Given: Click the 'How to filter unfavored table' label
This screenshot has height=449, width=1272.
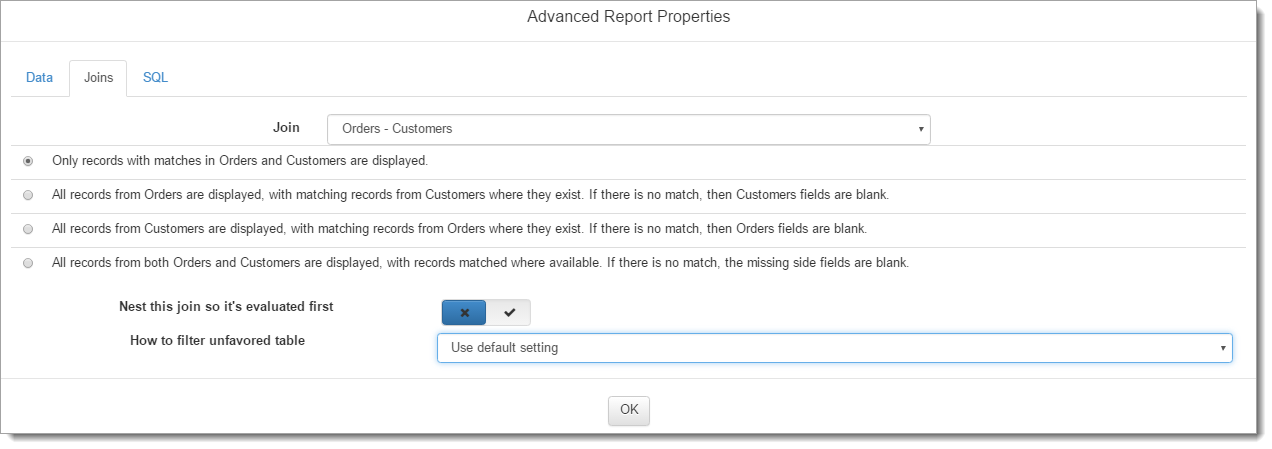Looking at the screenshot, I should (x=217, y=340).
